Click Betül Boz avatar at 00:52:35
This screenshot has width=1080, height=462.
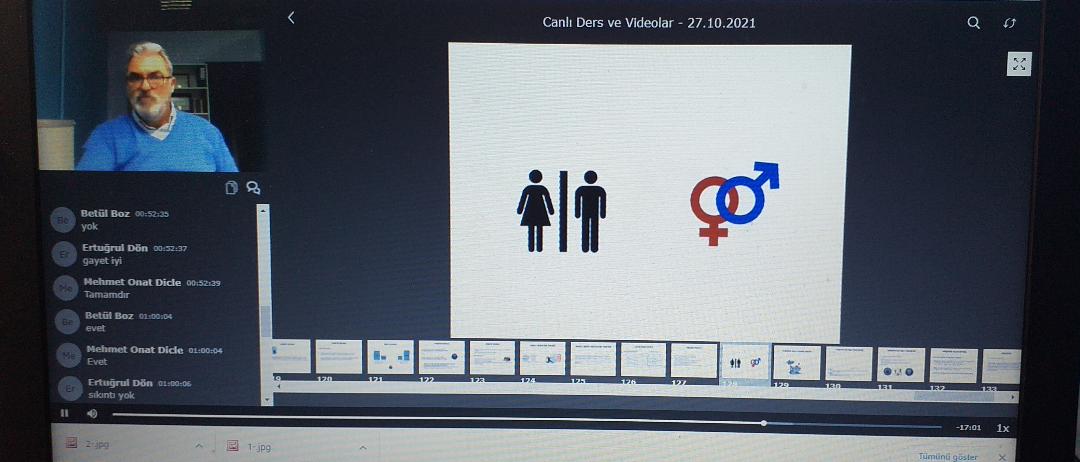point(63,220)
